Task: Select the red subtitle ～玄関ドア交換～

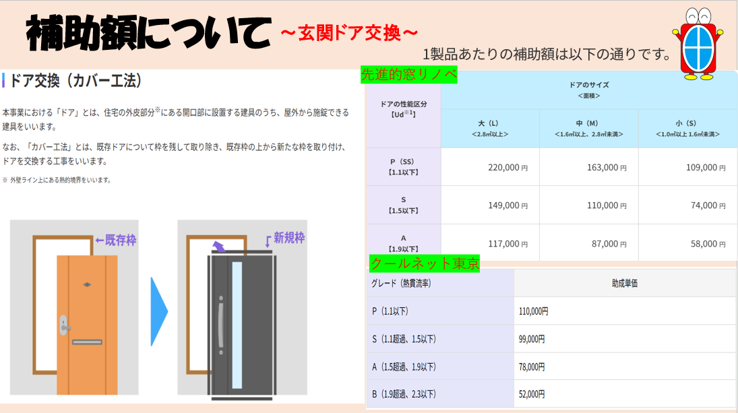Action: (349, 33)
